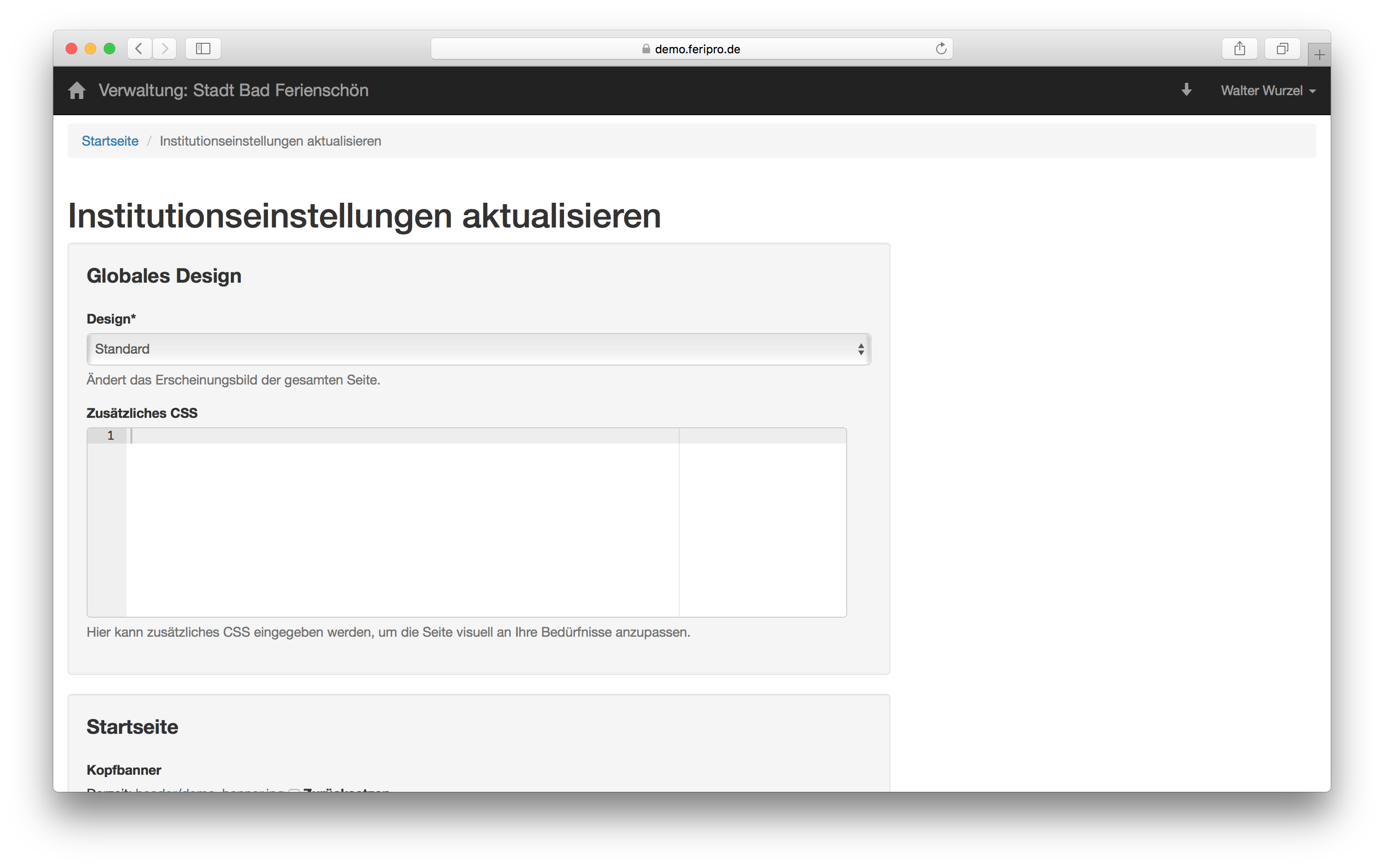Viewport: 1384px width, 868px height.
Task: Click the home icon in navbar
Action: (77, 91)
